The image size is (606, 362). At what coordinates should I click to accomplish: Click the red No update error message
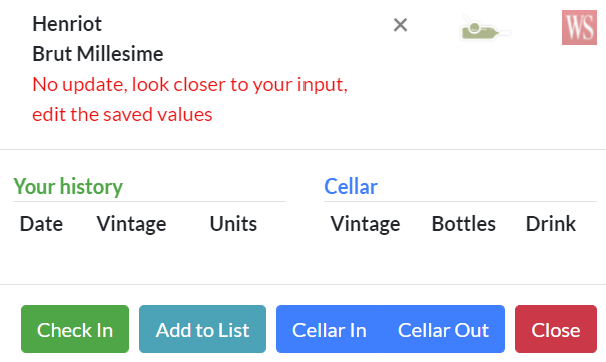tap(190, 84)
